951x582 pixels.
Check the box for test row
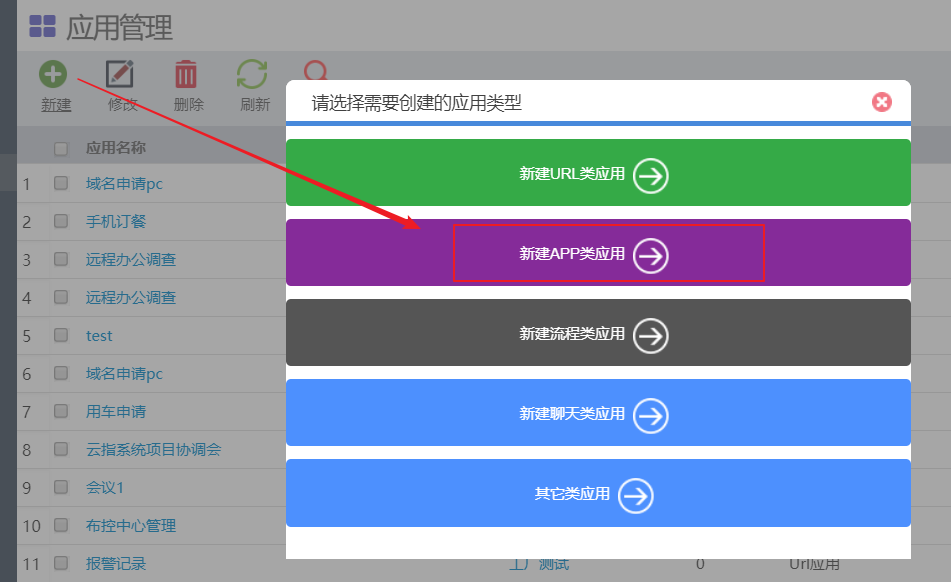click(61, 335)
